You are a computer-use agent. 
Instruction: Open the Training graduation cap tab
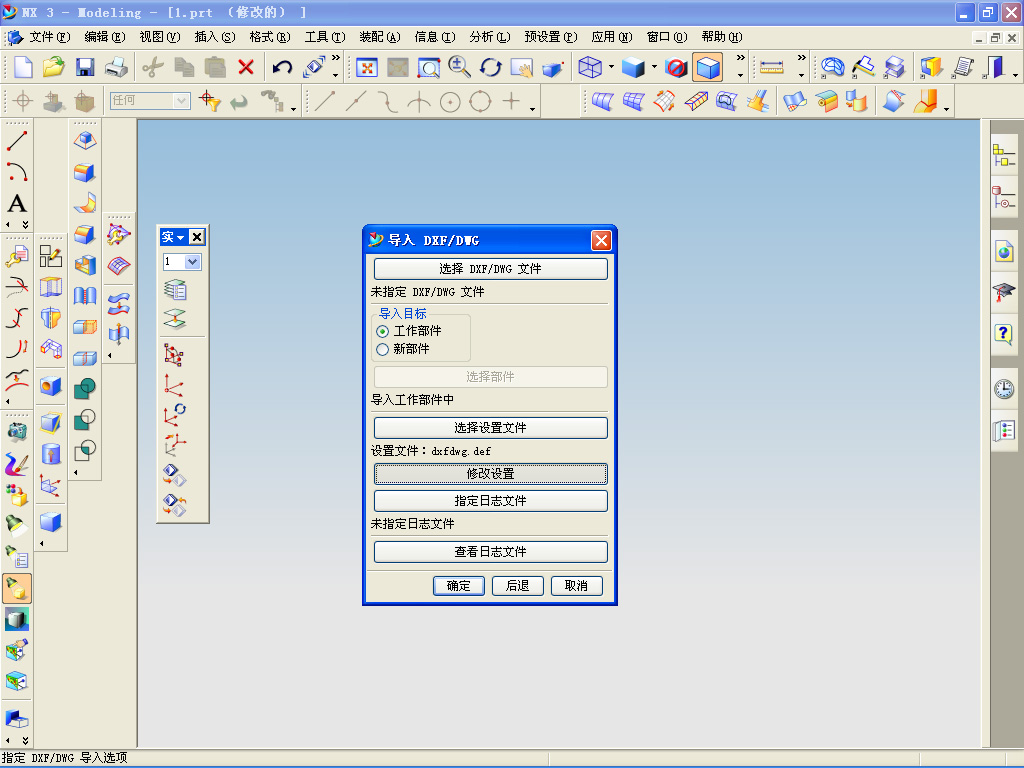pyautogui.click(x=1004, y=292)
